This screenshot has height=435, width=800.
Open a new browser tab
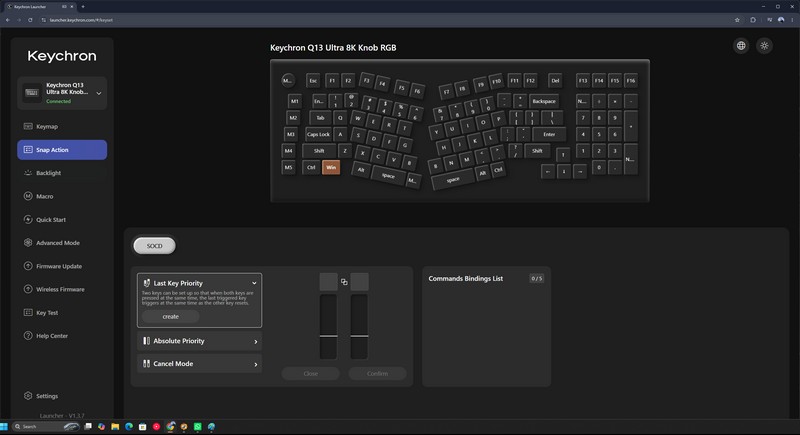pyautogui.click(x=83, y=7)
